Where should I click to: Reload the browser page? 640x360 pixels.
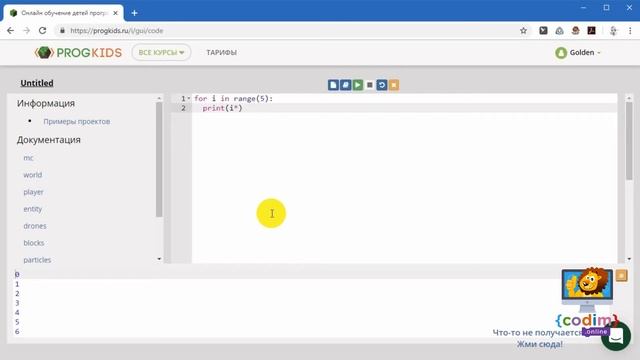pos(42,31)
